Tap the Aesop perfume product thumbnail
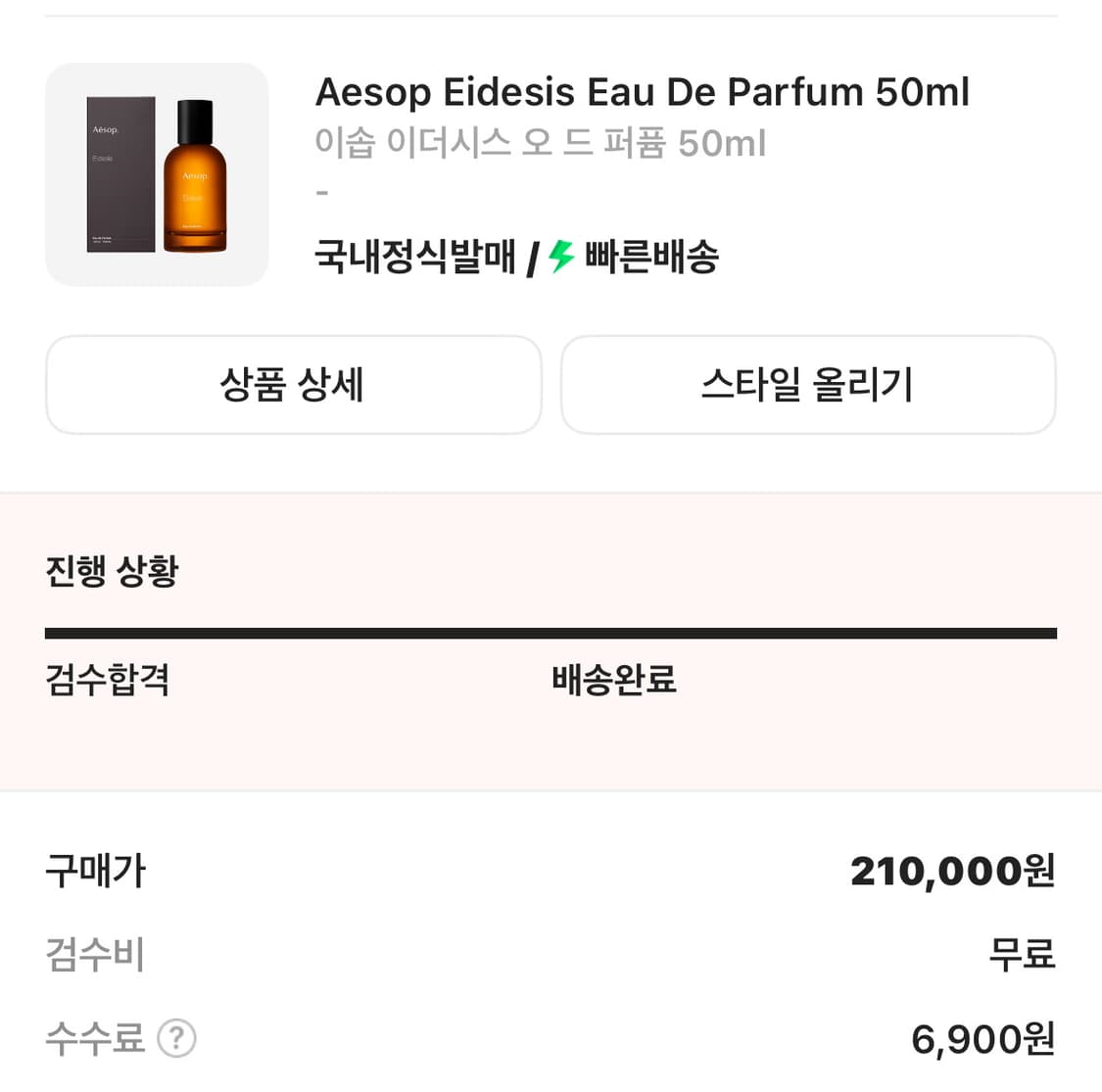 click(x=157, y=173)
